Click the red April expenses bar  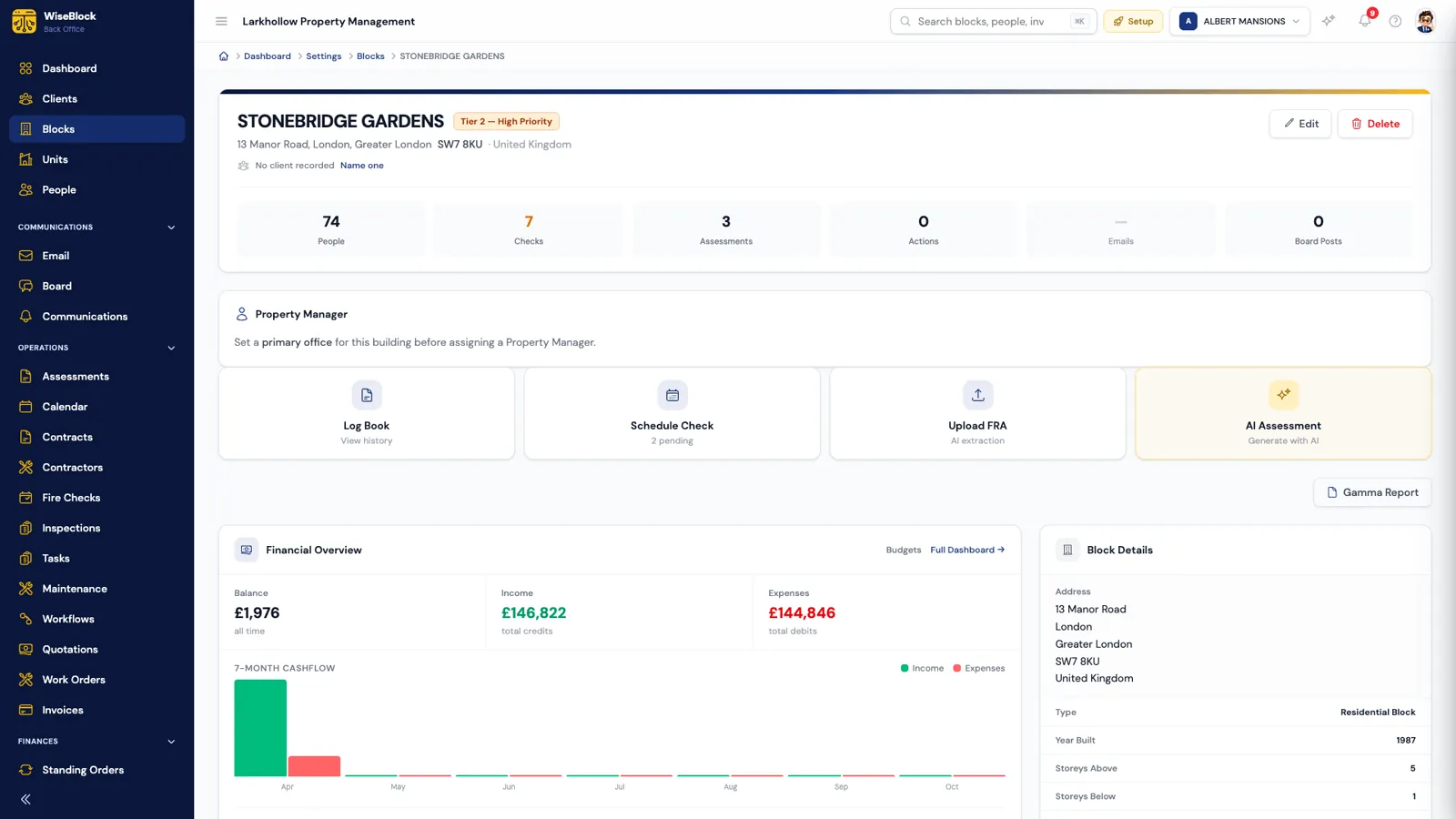[314, 766]
